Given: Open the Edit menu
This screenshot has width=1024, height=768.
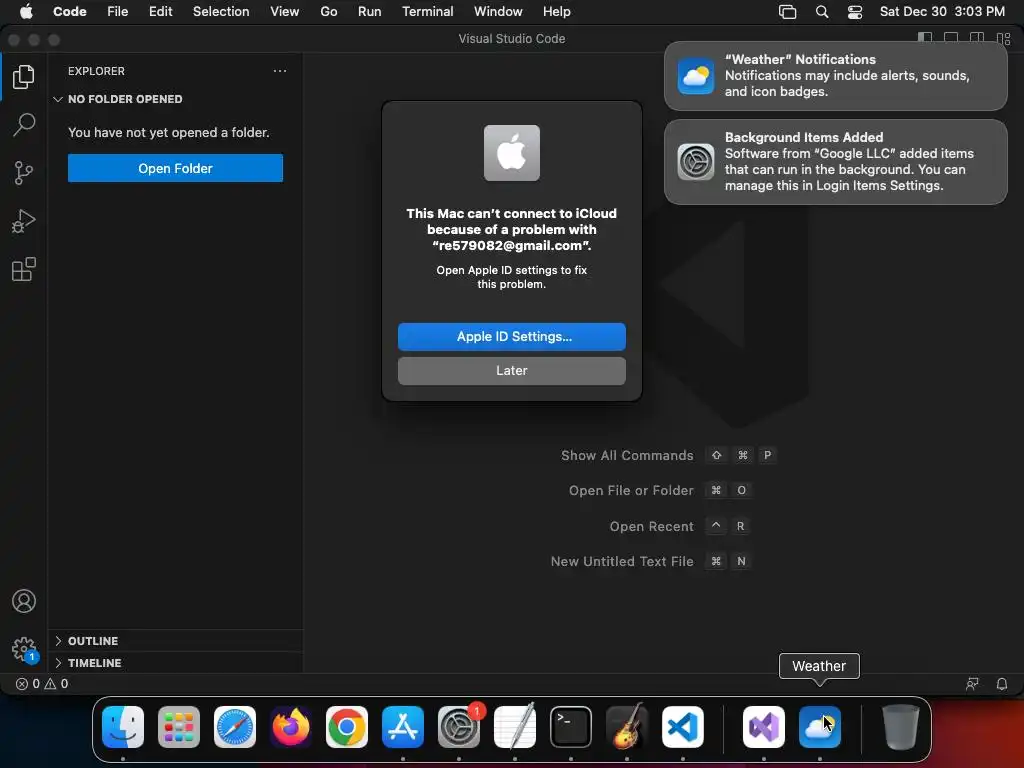Looking at the screenshot, I should (160, 12).
